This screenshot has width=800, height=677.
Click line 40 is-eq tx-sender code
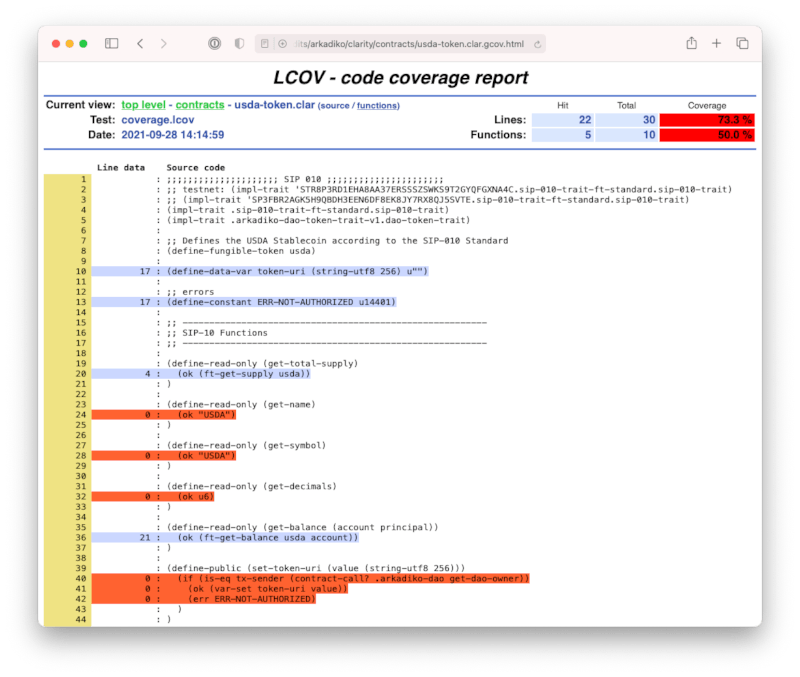(353, 579)
